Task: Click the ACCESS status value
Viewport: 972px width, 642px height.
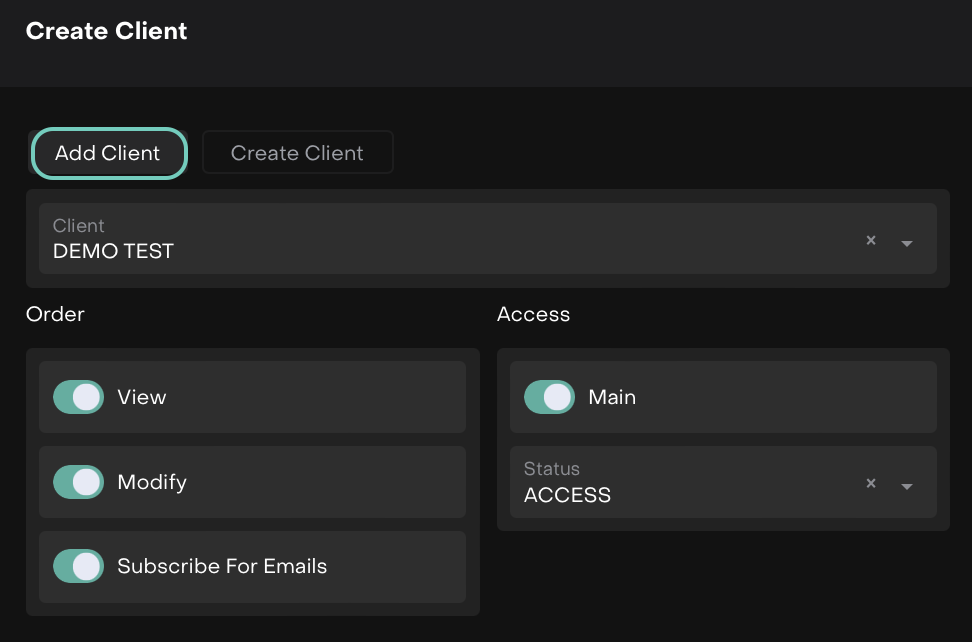Action: click(x=567, y=495)
